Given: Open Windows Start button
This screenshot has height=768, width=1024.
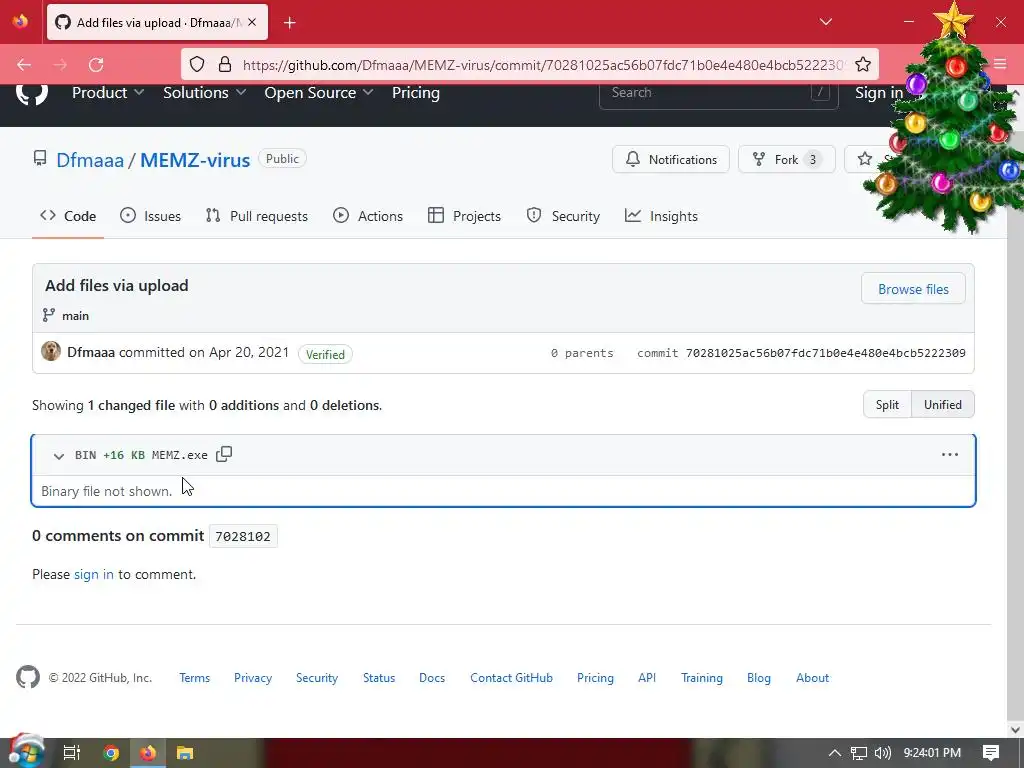Looking at the screenshot, I should [26, 752].
